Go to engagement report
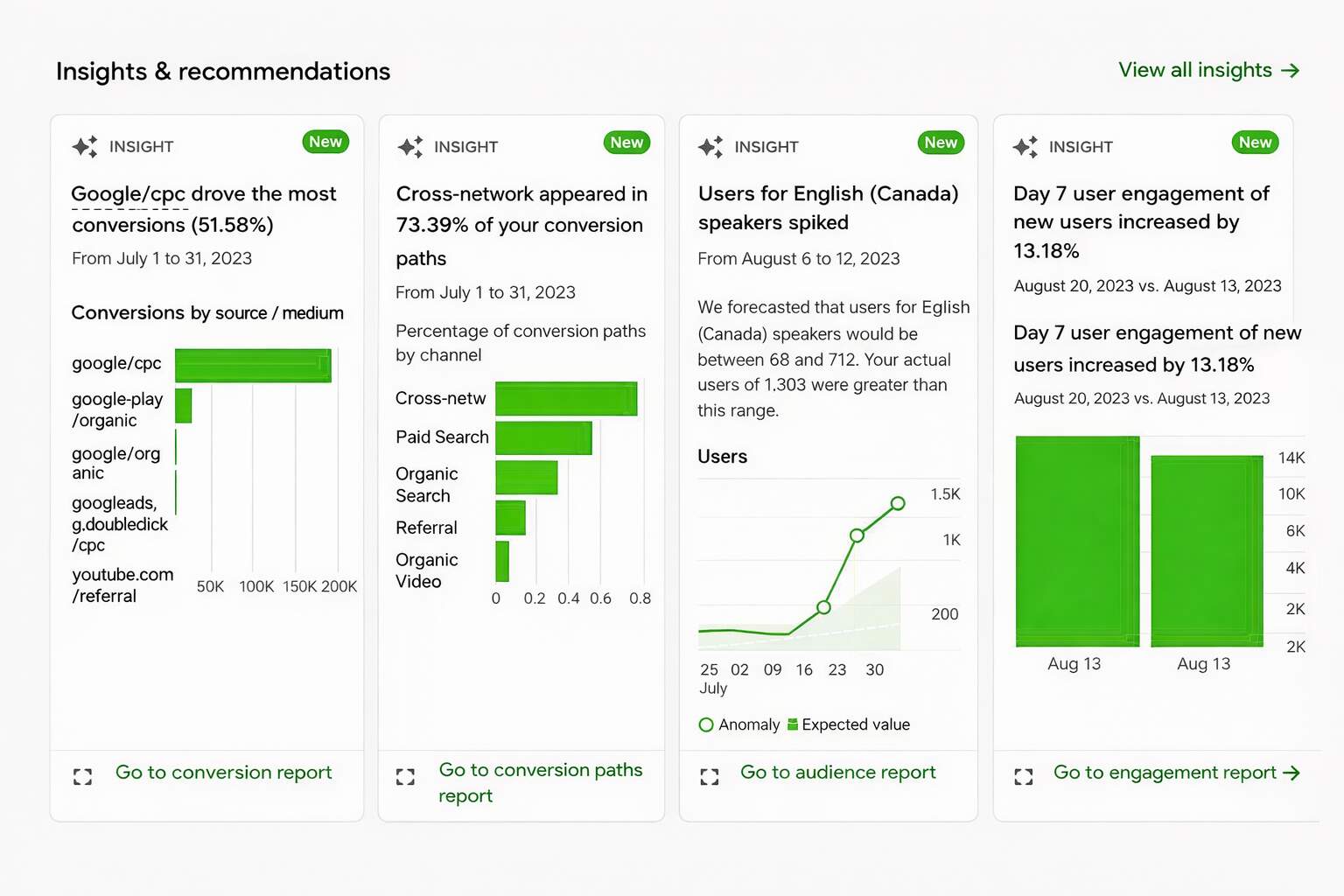Screen dimensions: 1344x896 point(1175,773)
